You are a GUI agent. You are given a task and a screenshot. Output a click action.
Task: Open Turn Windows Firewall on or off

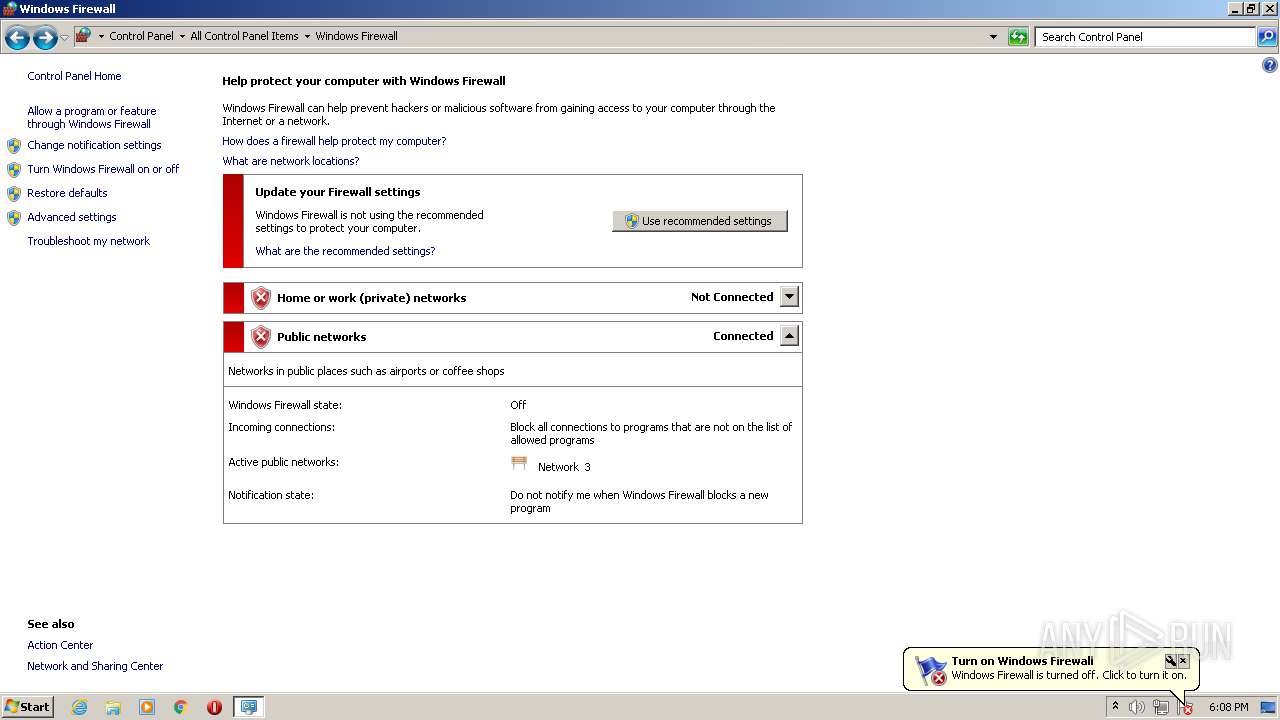pyautogui.click(x=103, y=169)
